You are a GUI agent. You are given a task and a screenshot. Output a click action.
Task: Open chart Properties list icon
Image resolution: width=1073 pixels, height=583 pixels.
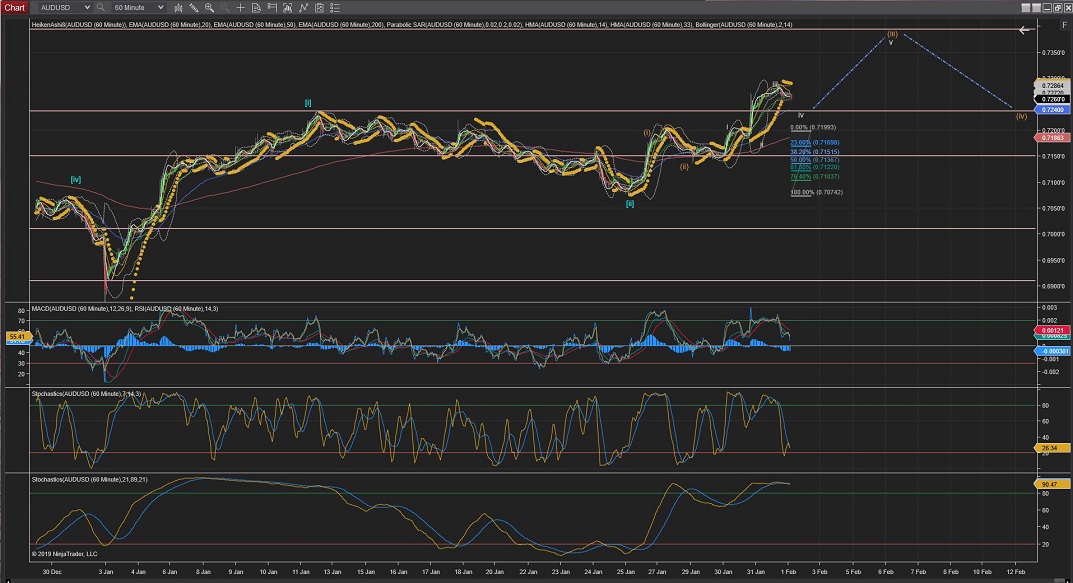(335, 8)
